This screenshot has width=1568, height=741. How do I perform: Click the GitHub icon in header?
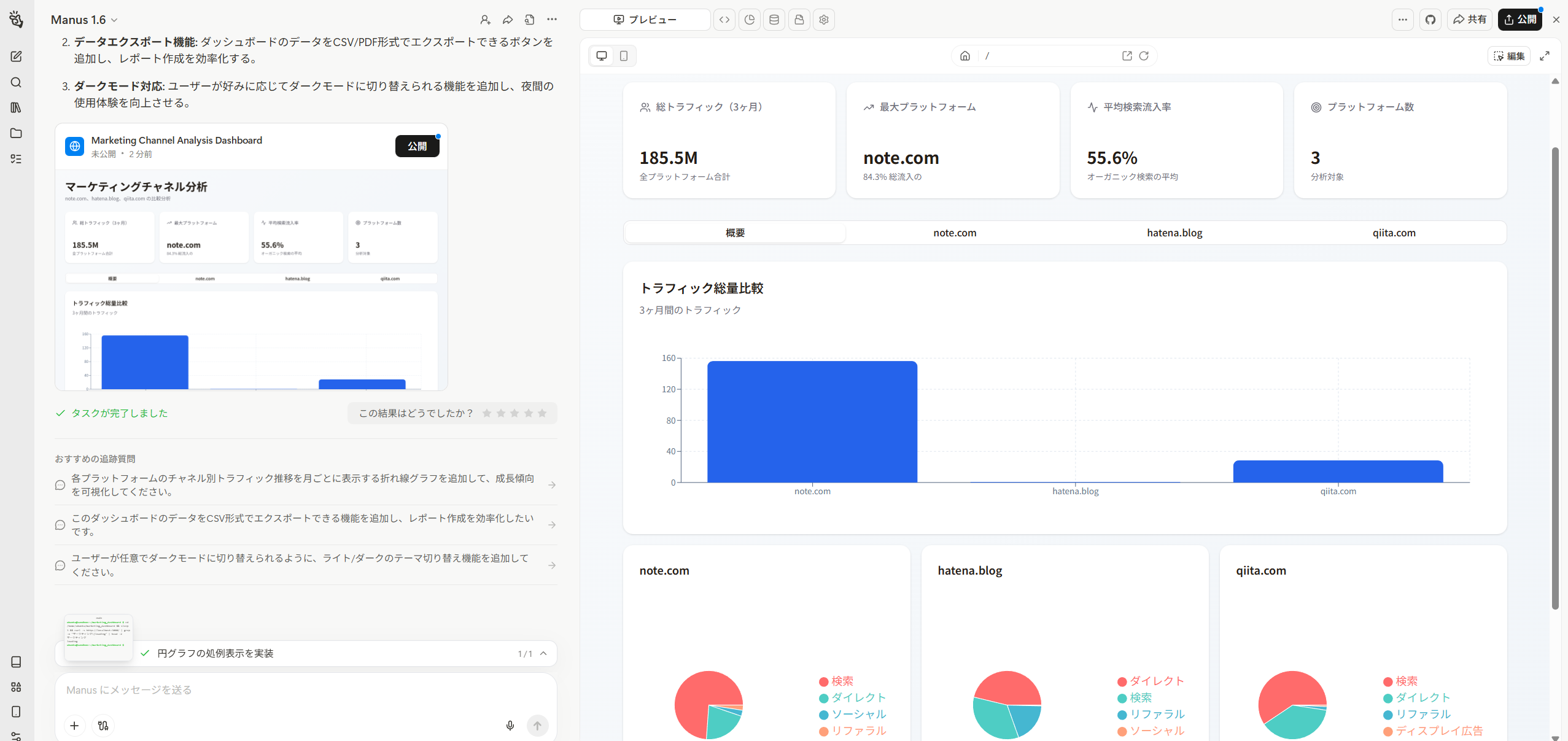pyautogui.click(x=1430, y=20)
